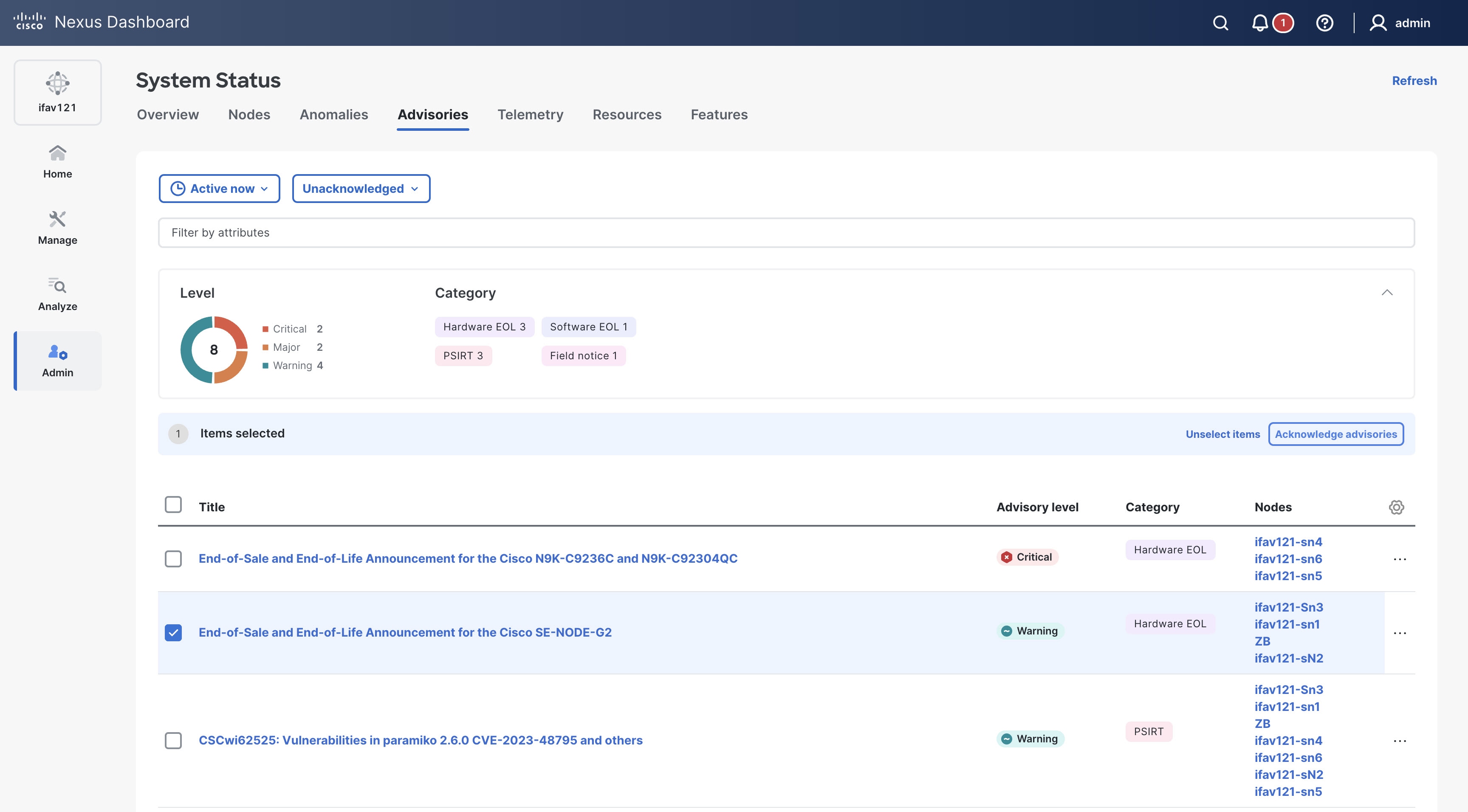The height and width of the screenshot is (812, 1468).
Task: Open node ifav121-sn4 in first row
Action: pyautogui.click(x=1288, y=542)
